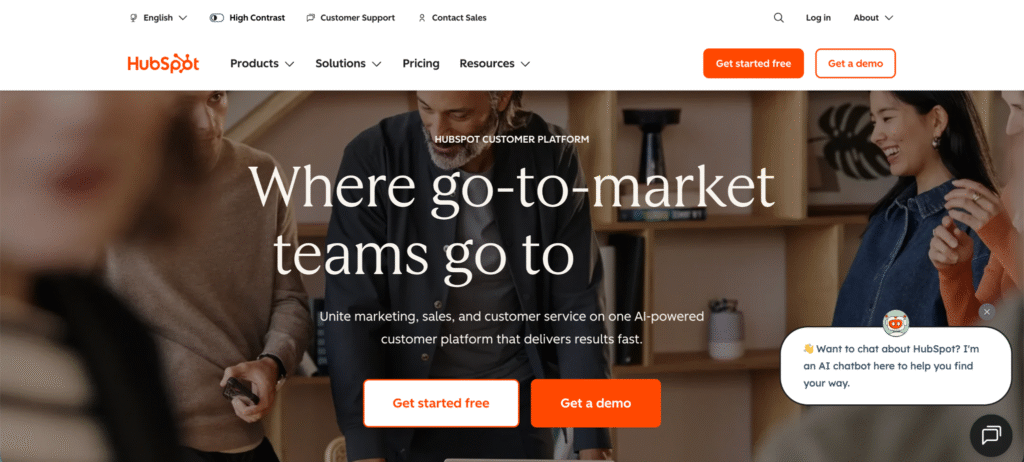Screen dimensions: 1024x462
Task: Open the chat widget bubble icon
Action: (x=991, y=435)
